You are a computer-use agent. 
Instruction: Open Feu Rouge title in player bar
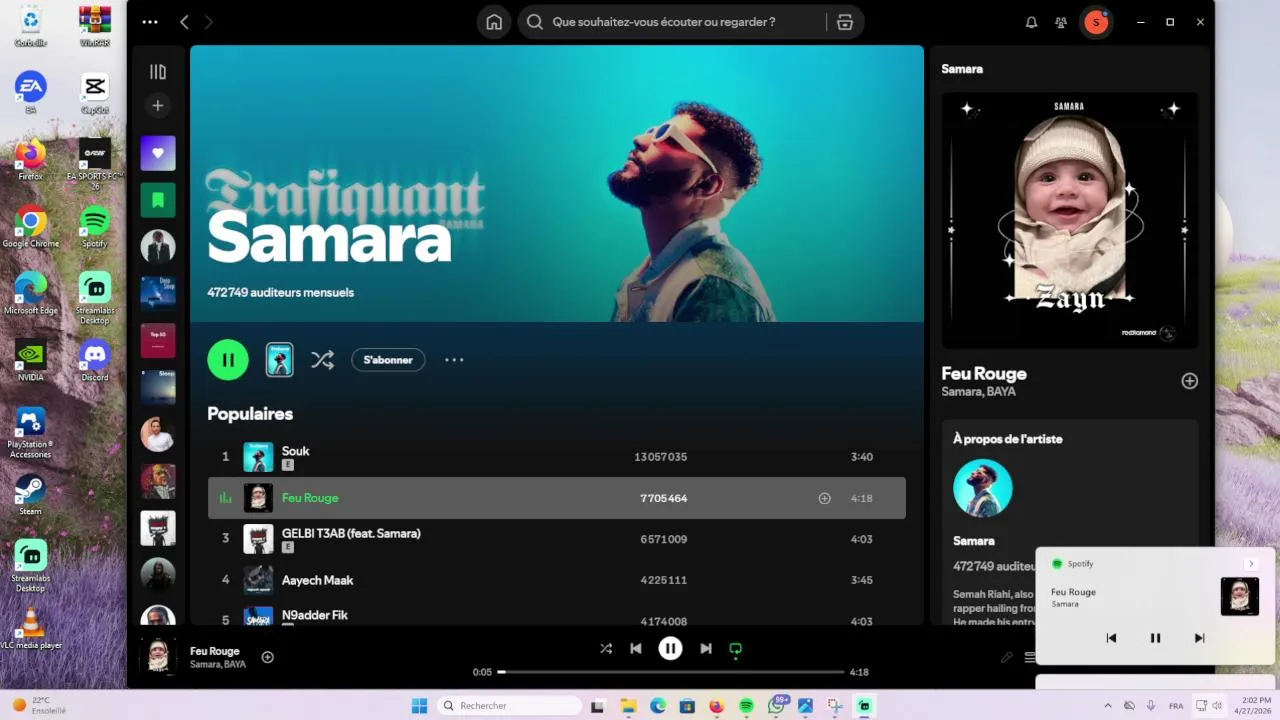[x=215, y=651]
